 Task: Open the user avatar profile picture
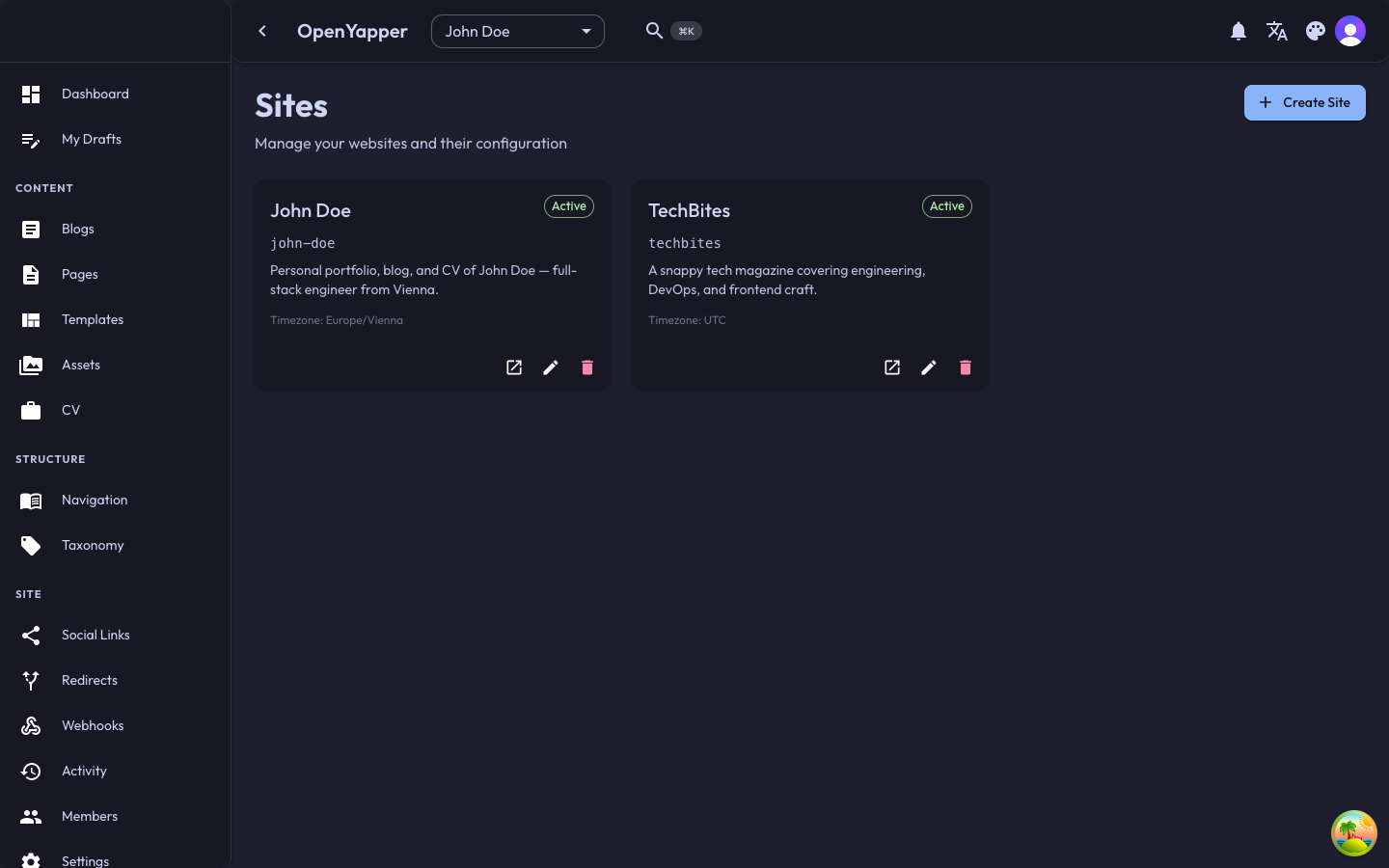coord(1350,31)
